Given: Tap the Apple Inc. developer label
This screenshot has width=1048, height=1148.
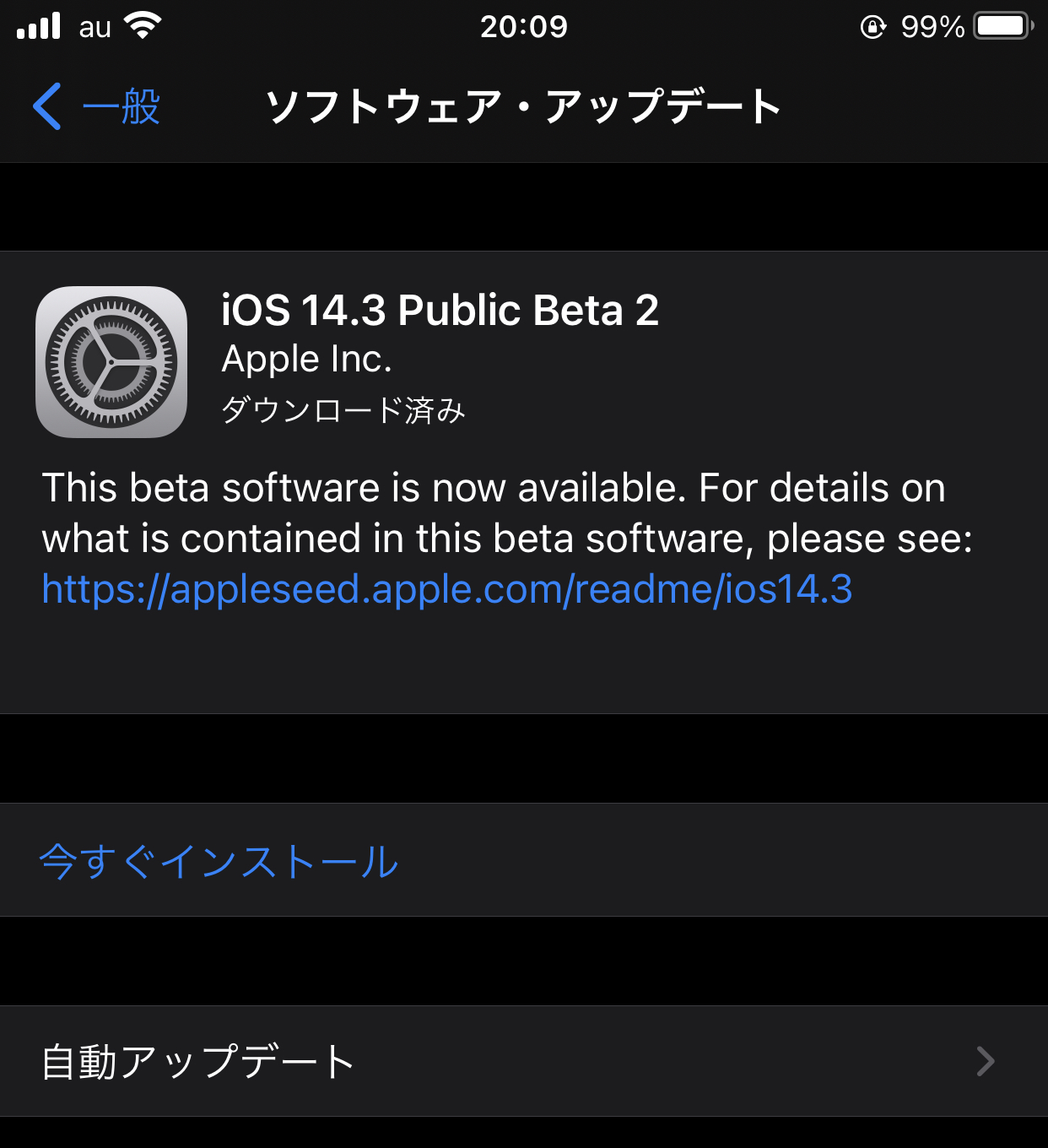Looking at the screenshot, I should pos(307,360).
